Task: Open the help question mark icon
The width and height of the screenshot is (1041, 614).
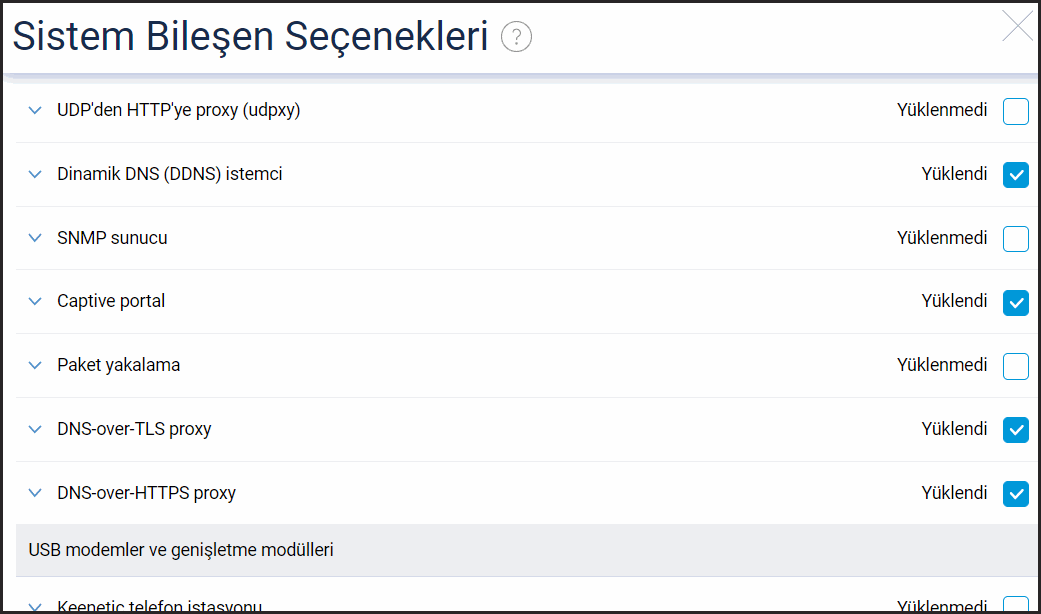Action: click(x=516, y=38)
